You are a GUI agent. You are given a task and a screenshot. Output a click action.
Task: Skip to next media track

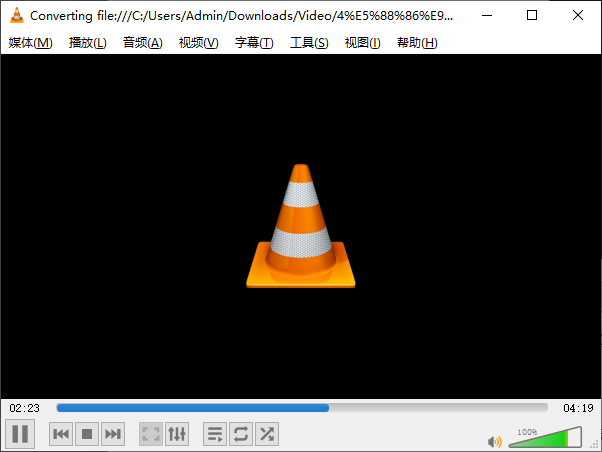pos(113,434)
